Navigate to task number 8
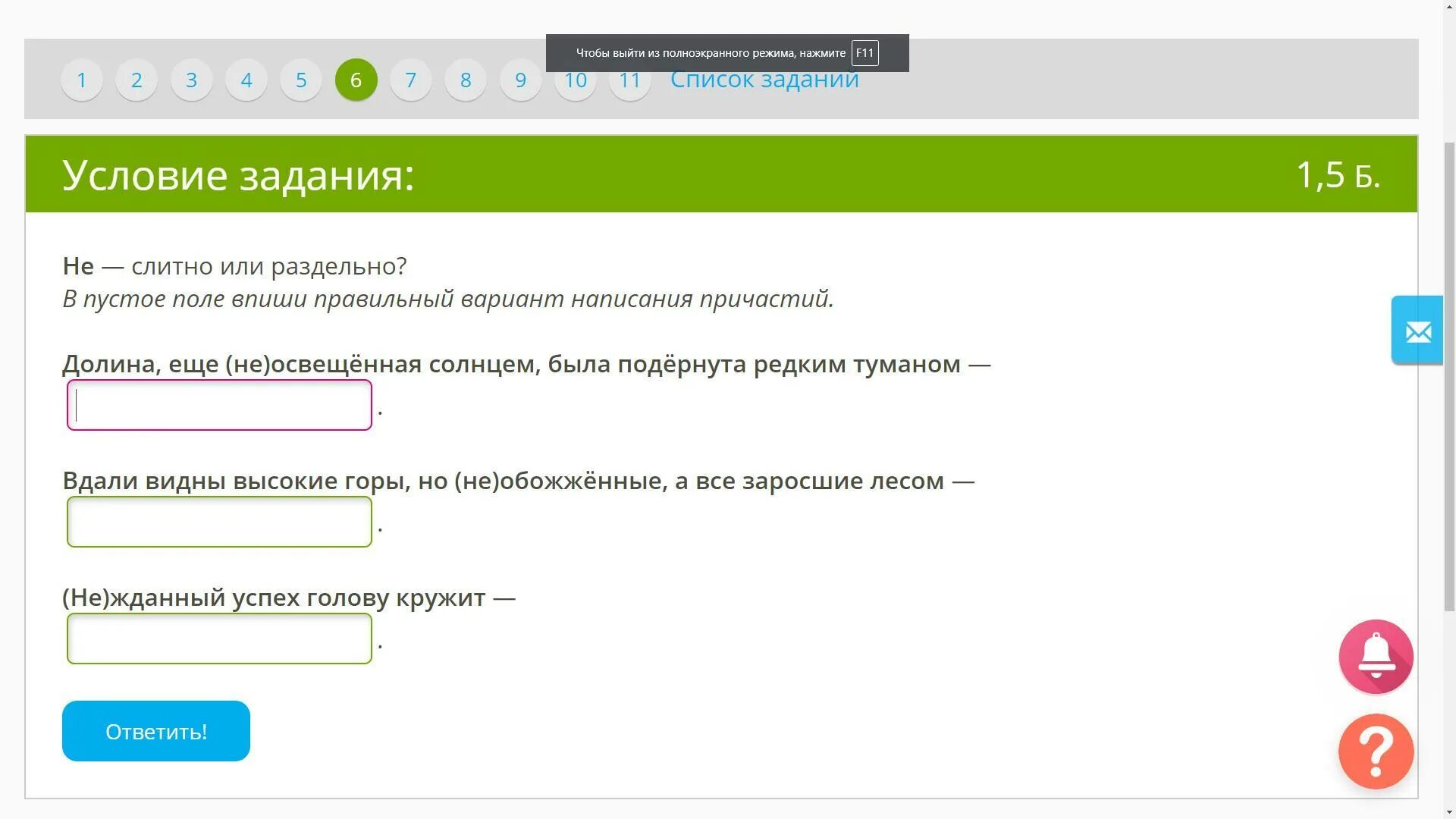Viewport: 1456px width, 819px height. [x=466, y=80]
